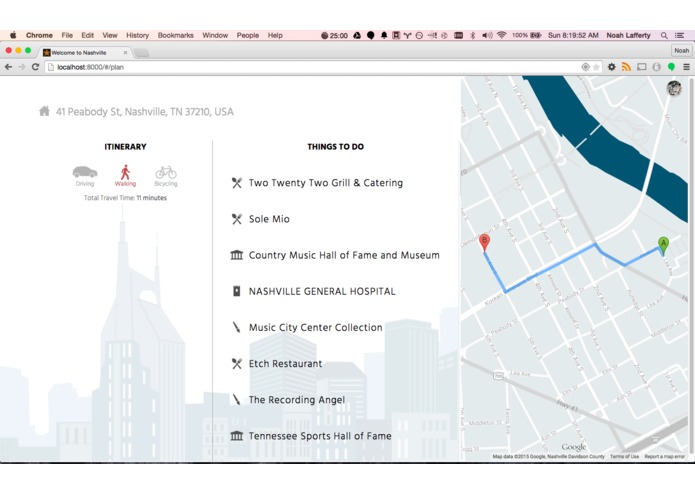Select Driving travel mode car icon
This screenshot has width=695, height=494.
click(85, 172)
